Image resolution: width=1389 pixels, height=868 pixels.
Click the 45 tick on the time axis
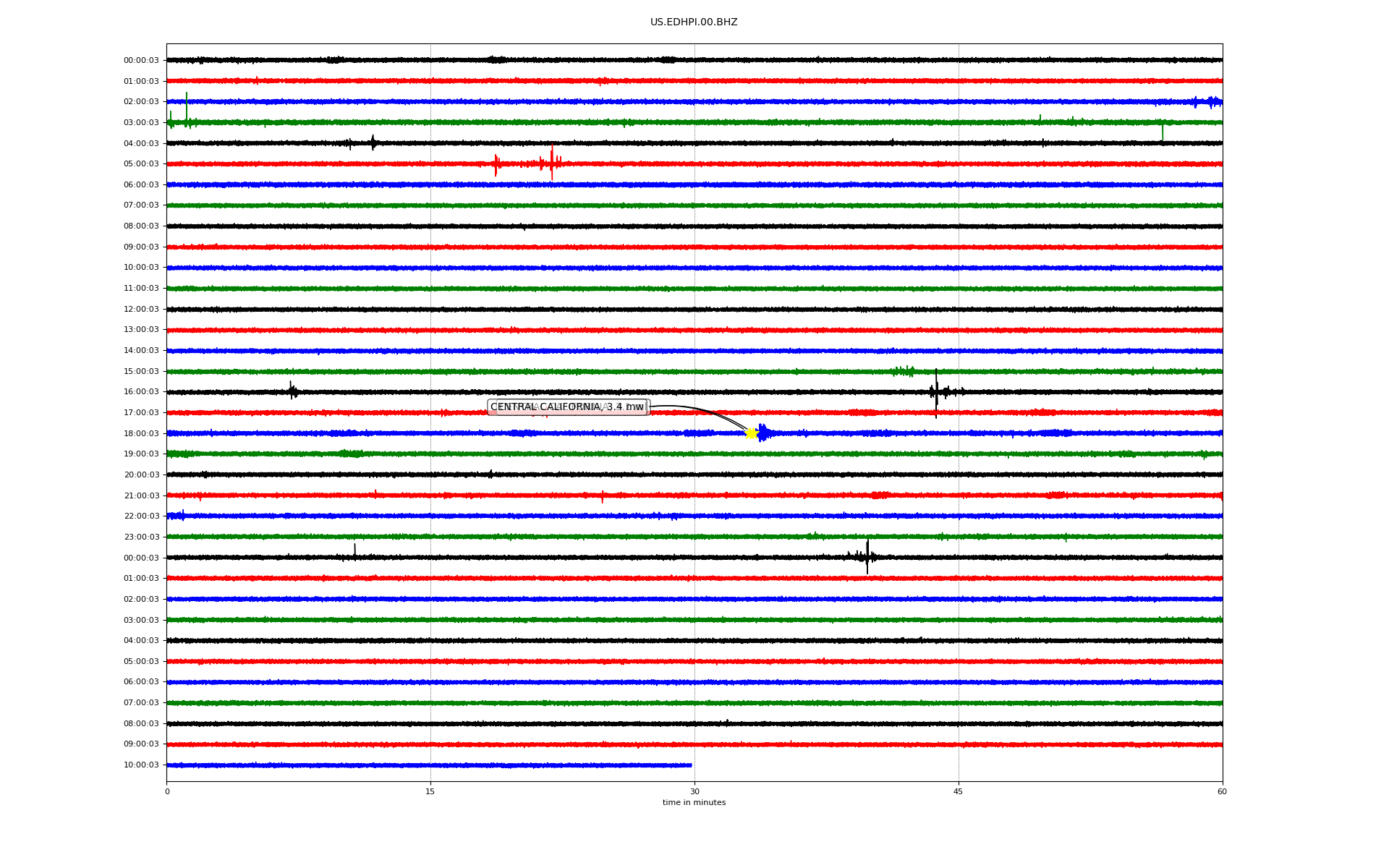[959, 791]
